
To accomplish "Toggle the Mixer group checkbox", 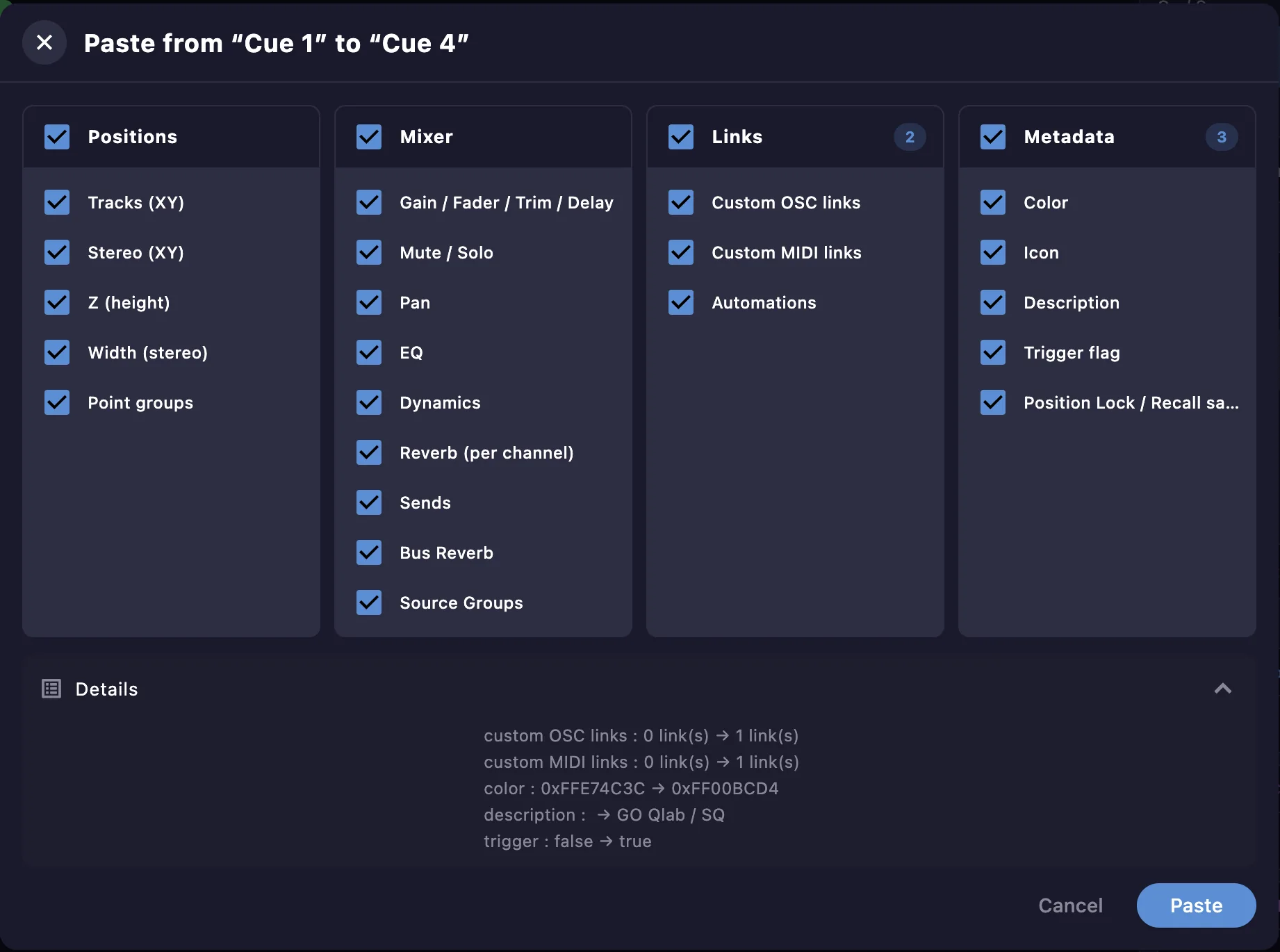I will click(x=369, y=137).
